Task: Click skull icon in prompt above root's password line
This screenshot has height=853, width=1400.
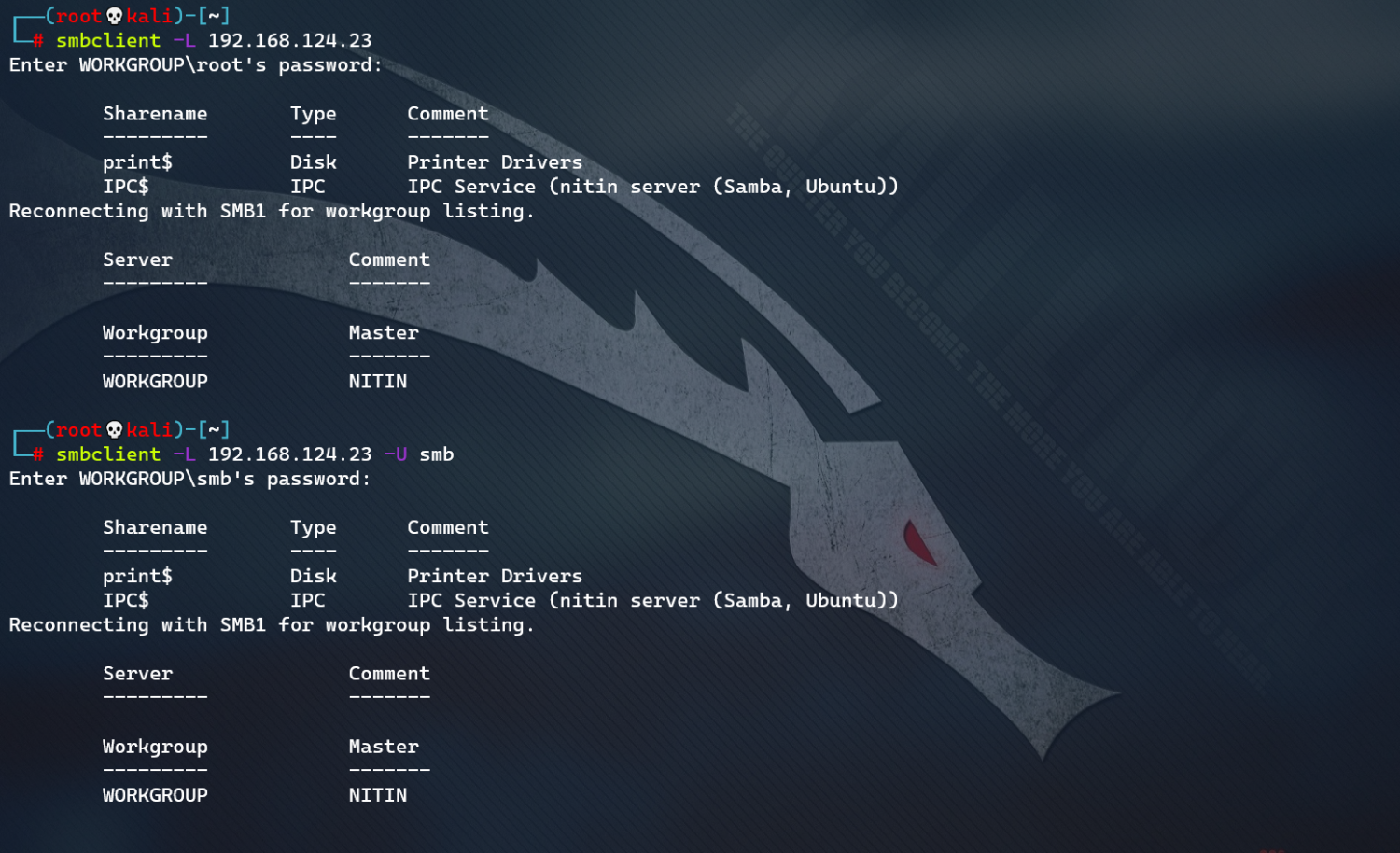Action: (x=114, y=16)
